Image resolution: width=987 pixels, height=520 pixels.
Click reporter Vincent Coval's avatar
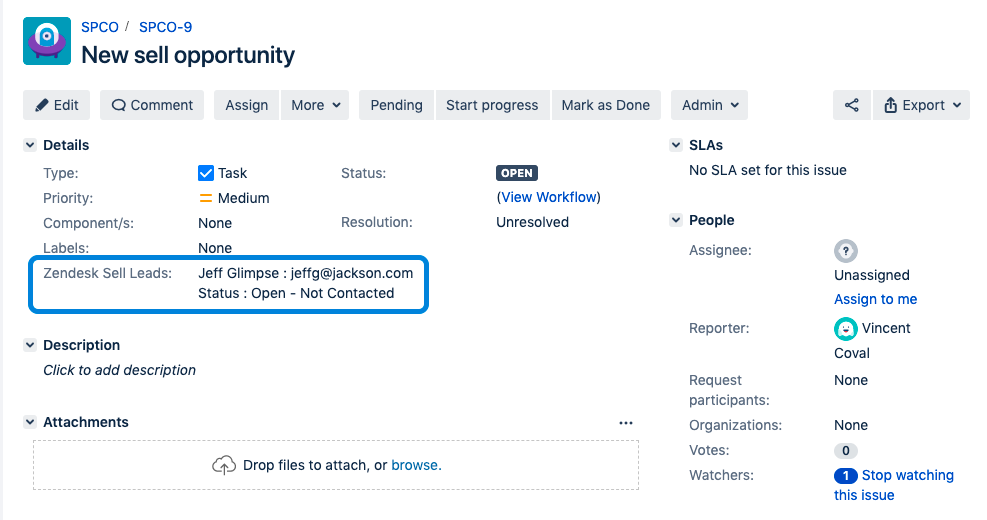(846, 328)
